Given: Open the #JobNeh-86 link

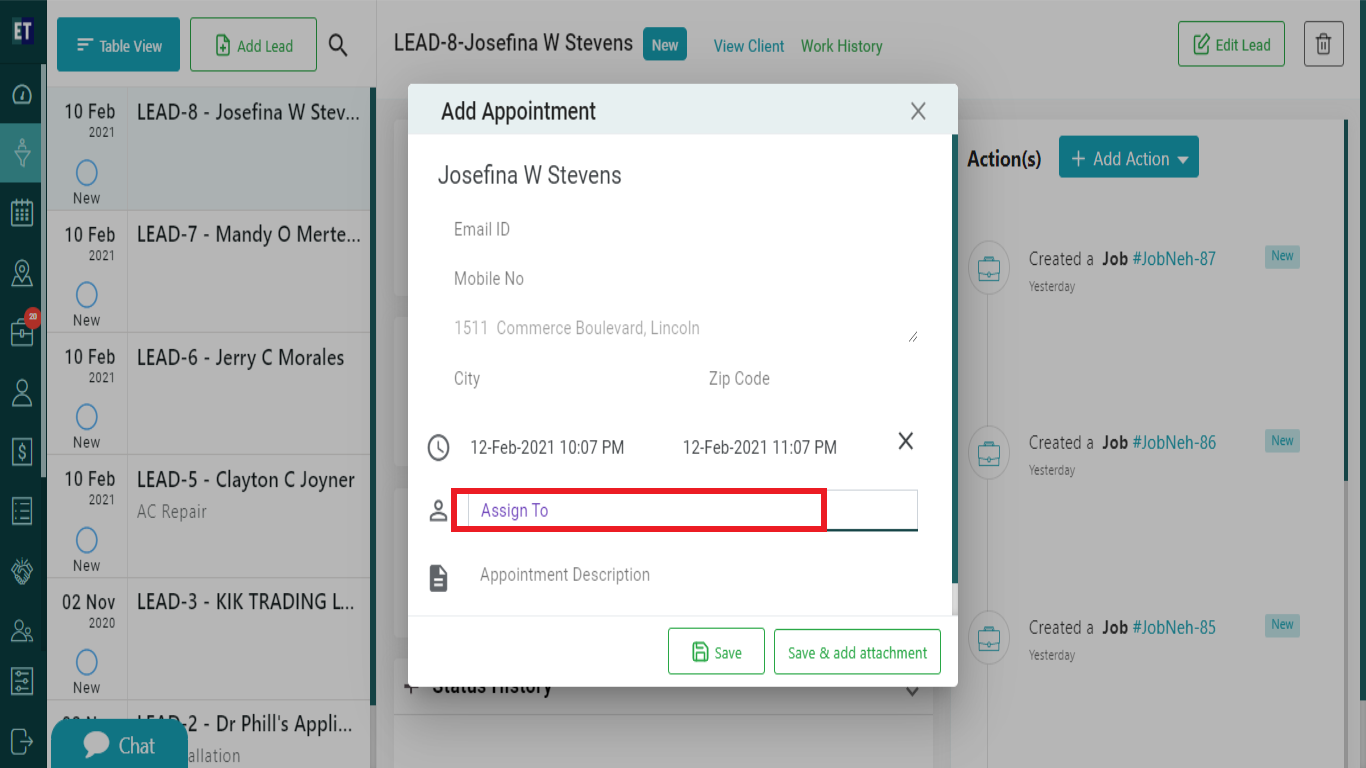Looking at the screenshot, I should [1174, 443].
